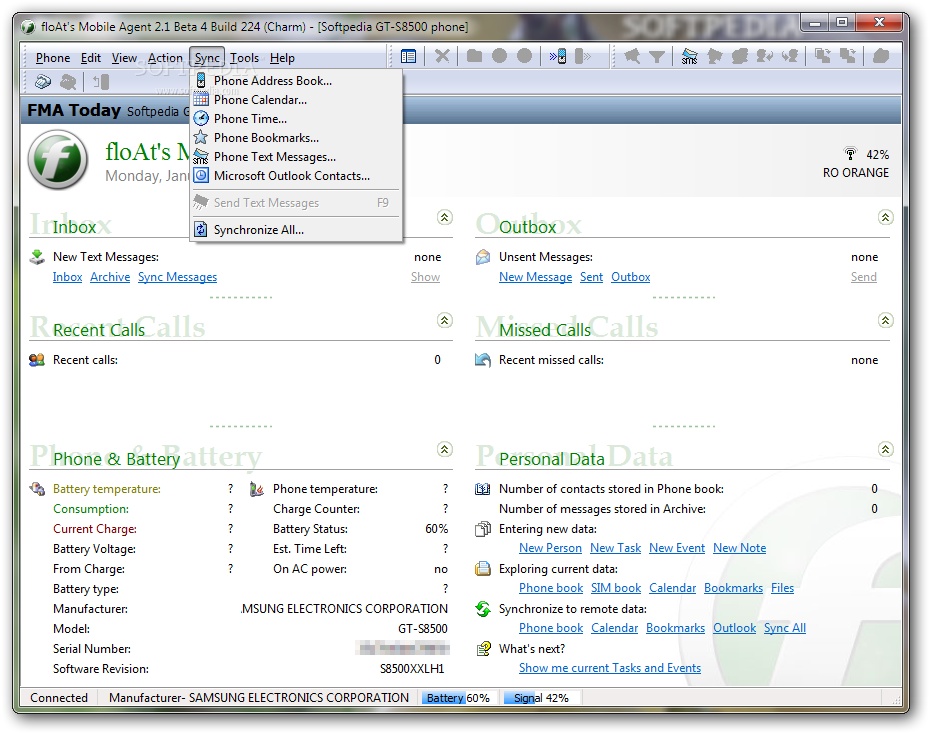
Task: Click the New Message link
Action: coord(536,277)
